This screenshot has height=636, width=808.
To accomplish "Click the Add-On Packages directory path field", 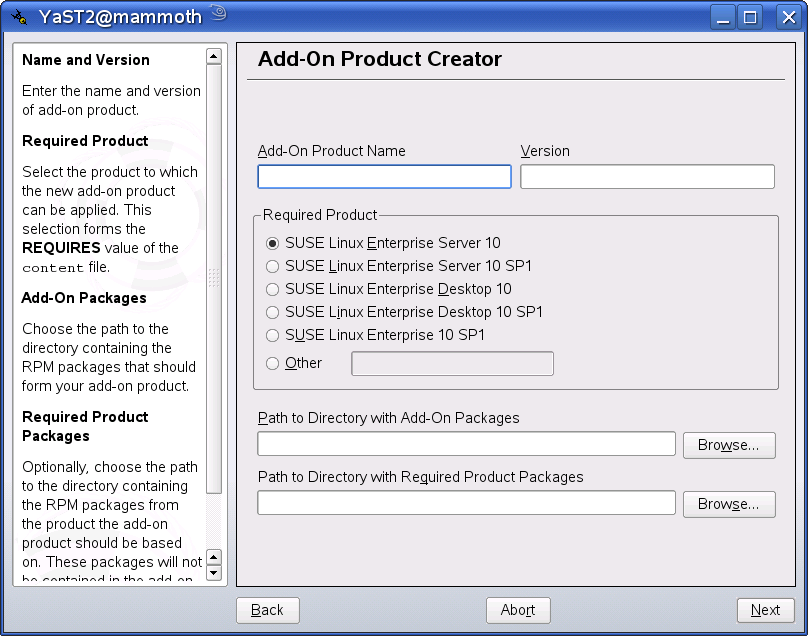I will click(466, 444).
